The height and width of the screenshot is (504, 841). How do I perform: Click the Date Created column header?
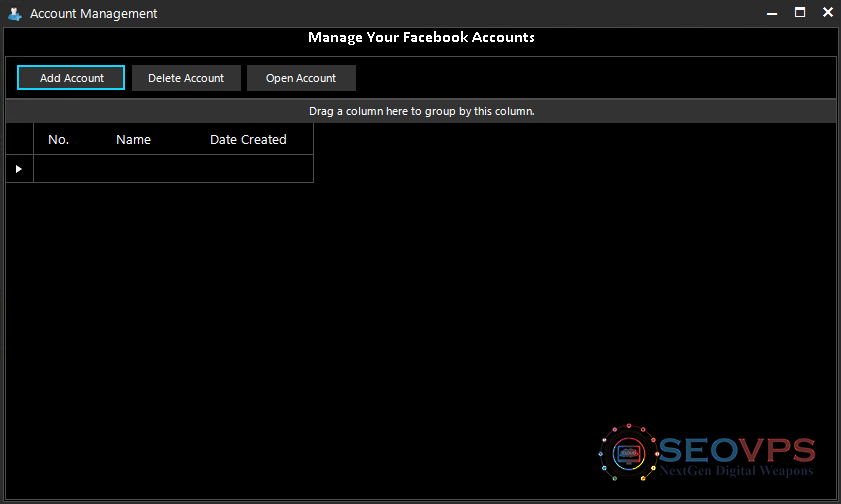point(248,139)
